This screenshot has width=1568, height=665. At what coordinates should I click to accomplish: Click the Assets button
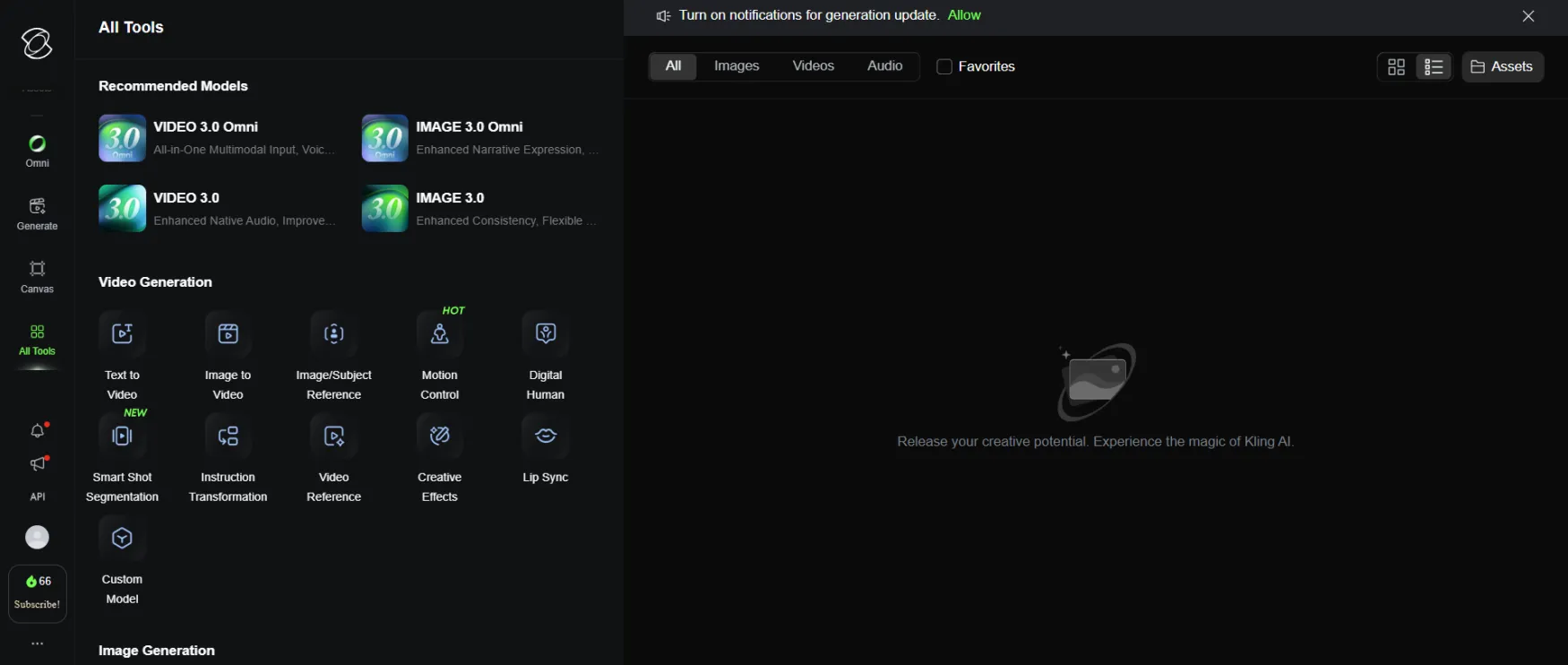click(1502, 67)
